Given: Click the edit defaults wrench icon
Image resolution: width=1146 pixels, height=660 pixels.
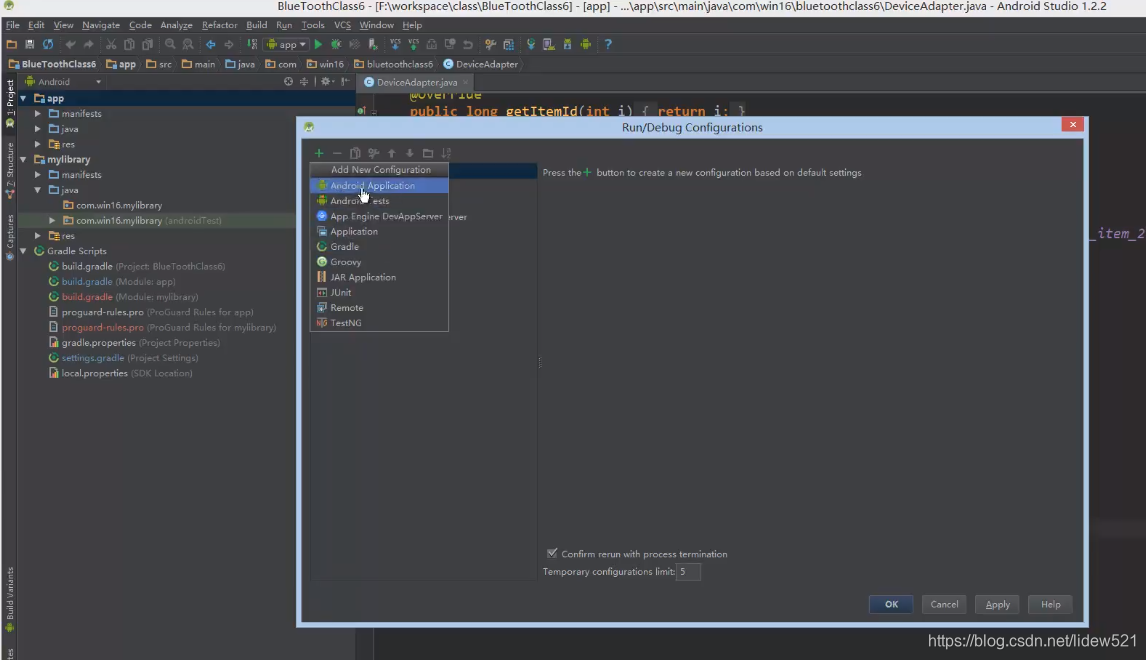Looking at the screenshot, I should point(373,153).
